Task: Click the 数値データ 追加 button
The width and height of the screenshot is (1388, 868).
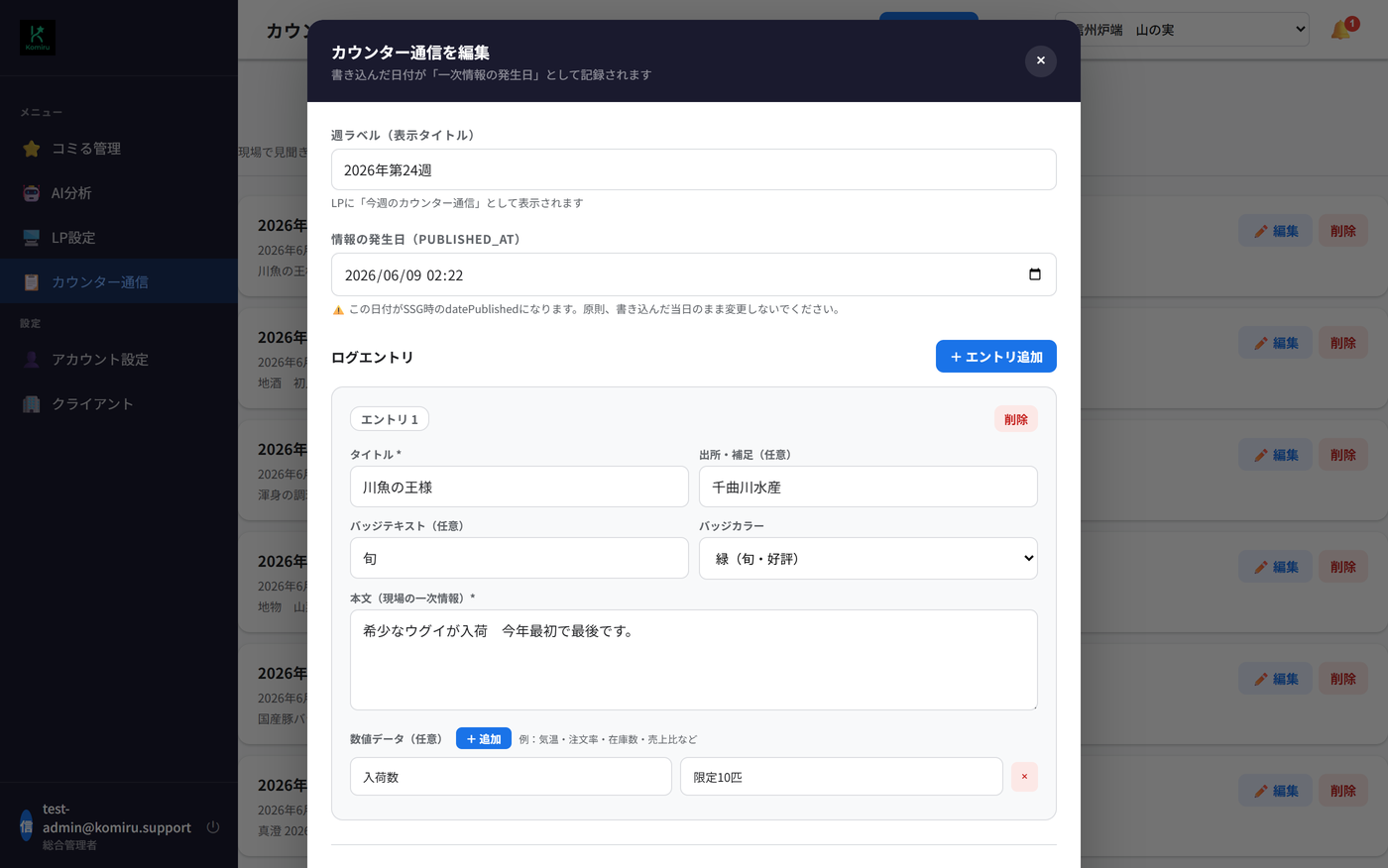Action: tap(484, 738)
